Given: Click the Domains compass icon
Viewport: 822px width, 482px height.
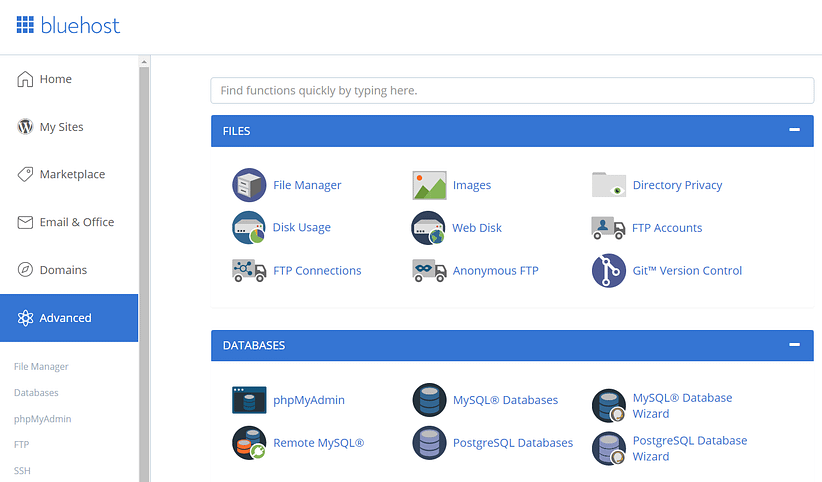Looking at the screenshot, I should (x=25, y=270).
